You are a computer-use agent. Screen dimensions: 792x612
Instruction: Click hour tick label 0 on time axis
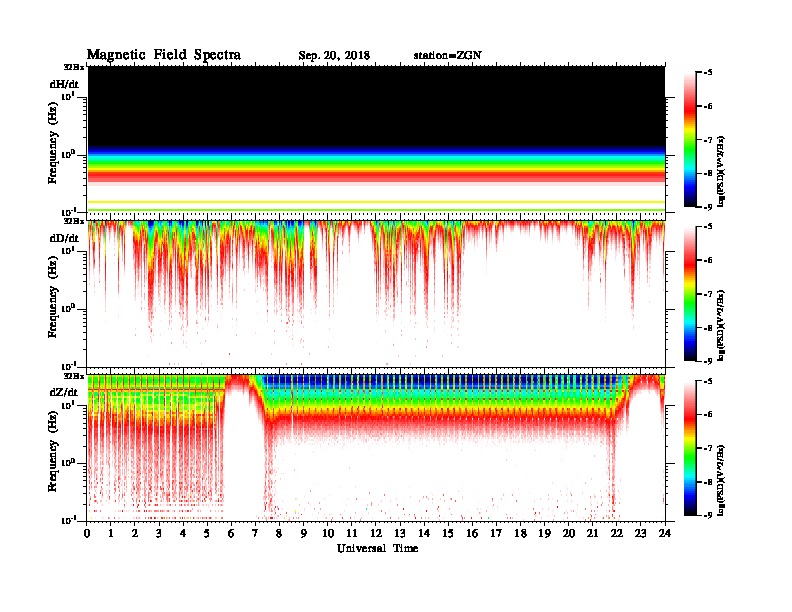pos(87,533)
